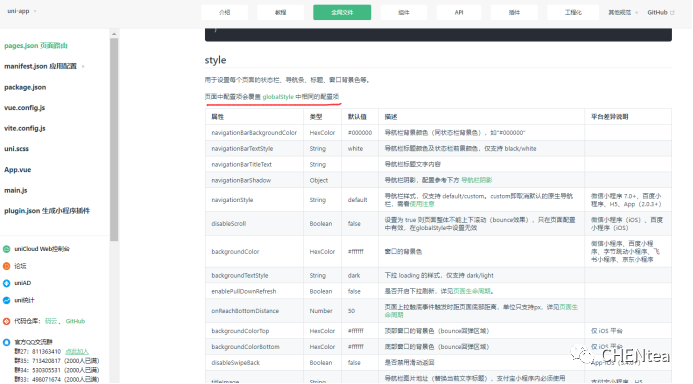Follow the 使用注意 link in navigationStyle row

coord(422,204)
